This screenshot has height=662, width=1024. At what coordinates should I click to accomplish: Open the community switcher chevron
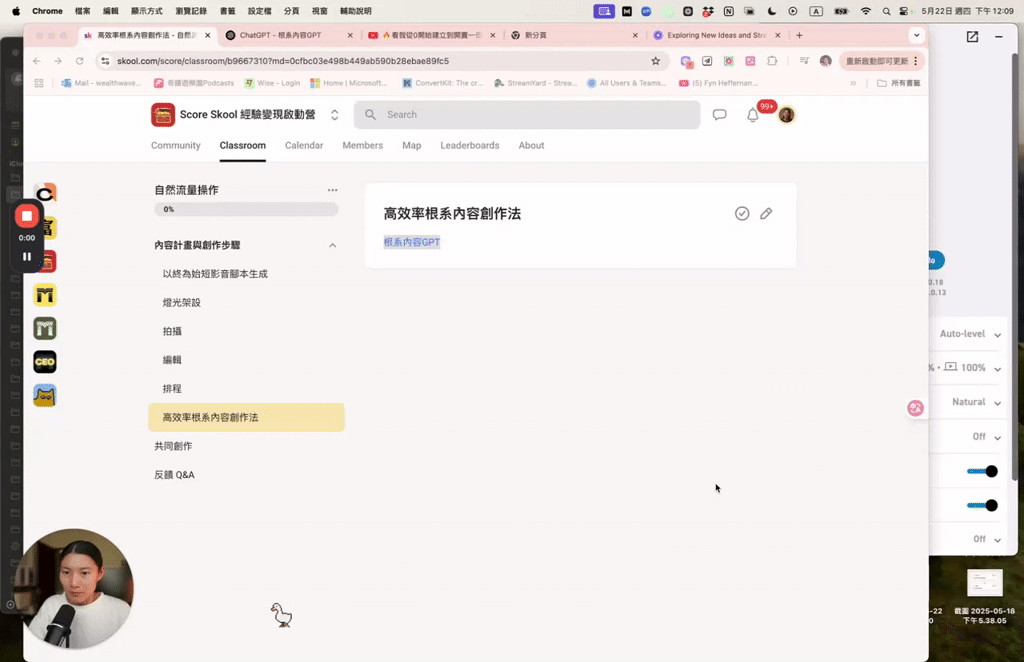[334, 114]
